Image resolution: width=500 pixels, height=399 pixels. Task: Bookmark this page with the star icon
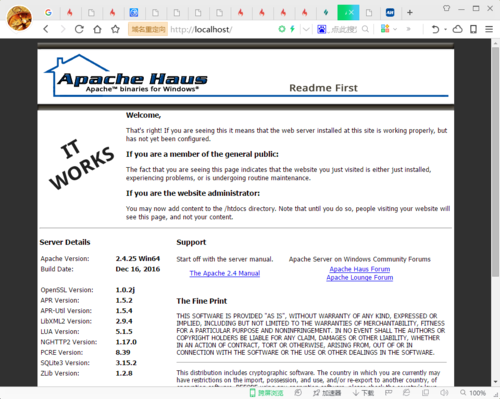tap(115, 29)
